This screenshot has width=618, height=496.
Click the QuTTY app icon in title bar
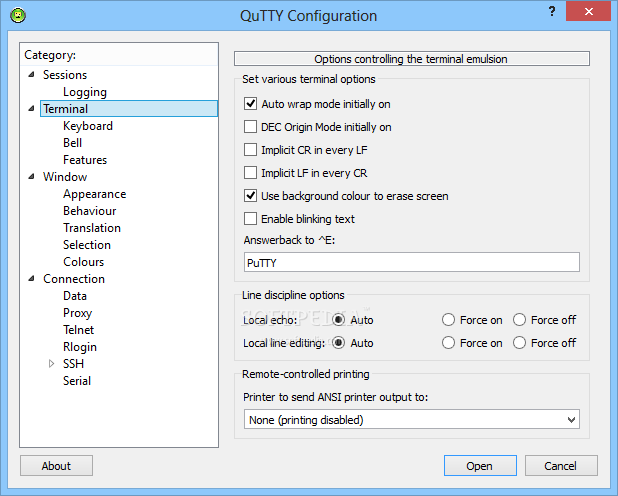pos(18,15)
